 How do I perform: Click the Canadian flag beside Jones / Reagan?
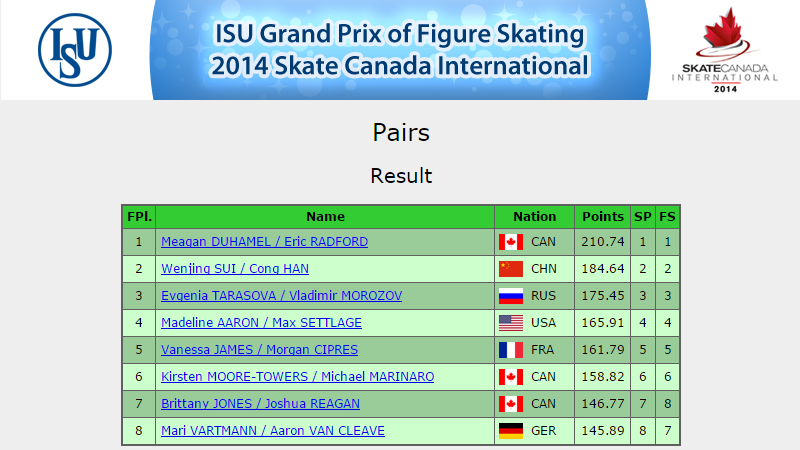[511, 404]
